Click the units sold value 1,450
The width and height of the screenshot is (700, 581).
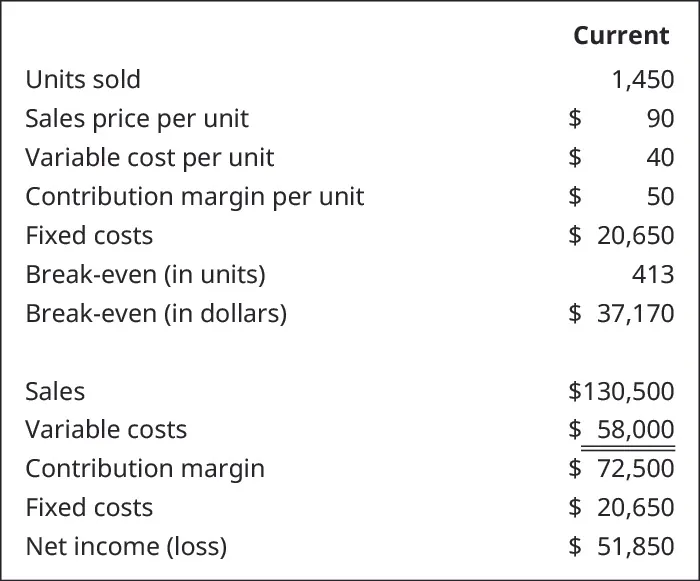(643, 79)
